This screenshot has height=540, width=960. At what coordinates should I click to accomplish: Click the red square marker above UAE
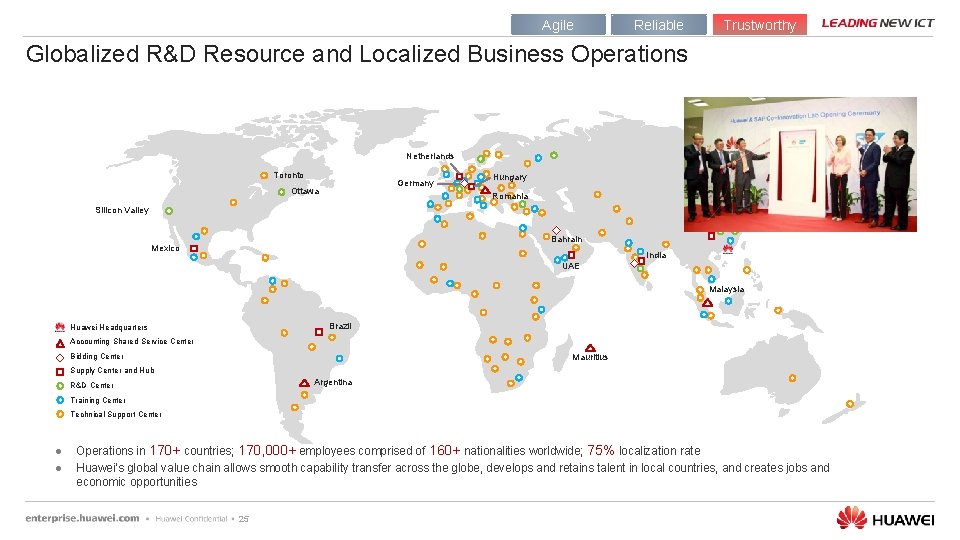point(571,255)
